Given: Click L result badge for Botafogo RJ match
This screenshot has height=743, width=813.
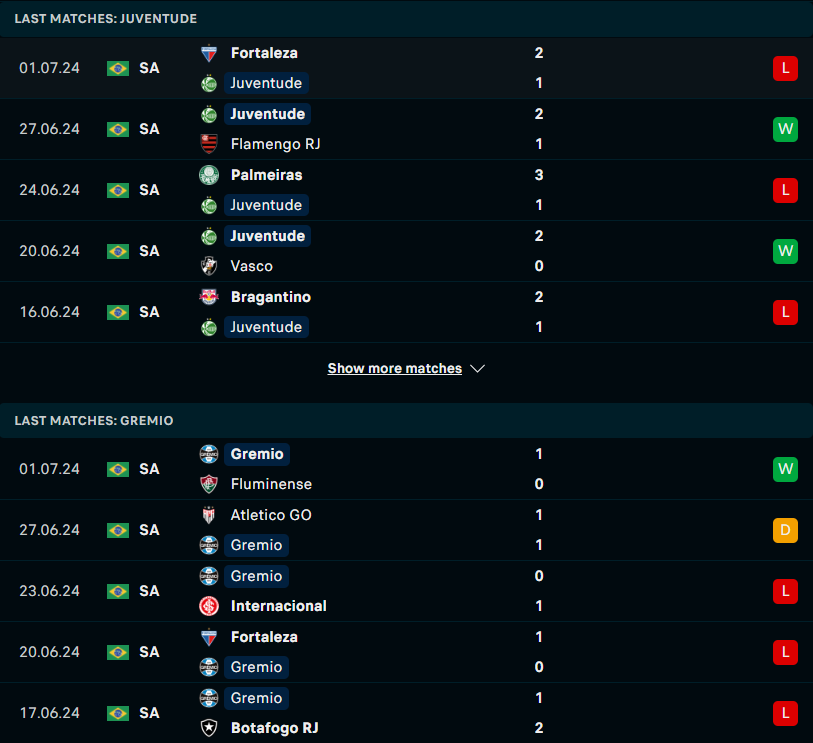Looking at the screenshot, I should [785, 713].
